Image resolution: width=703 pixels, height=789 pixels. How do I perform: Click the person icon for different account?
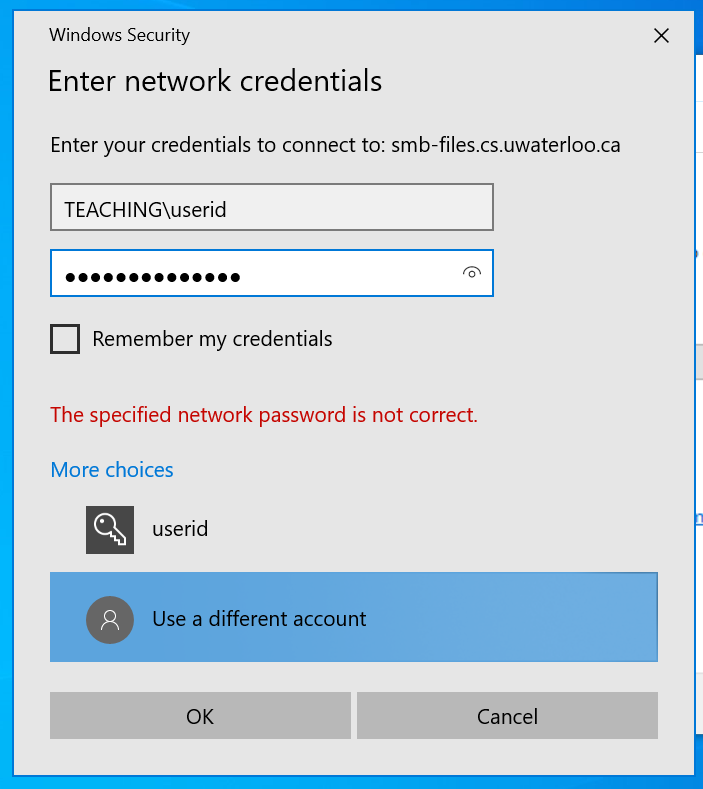point(110,618)
